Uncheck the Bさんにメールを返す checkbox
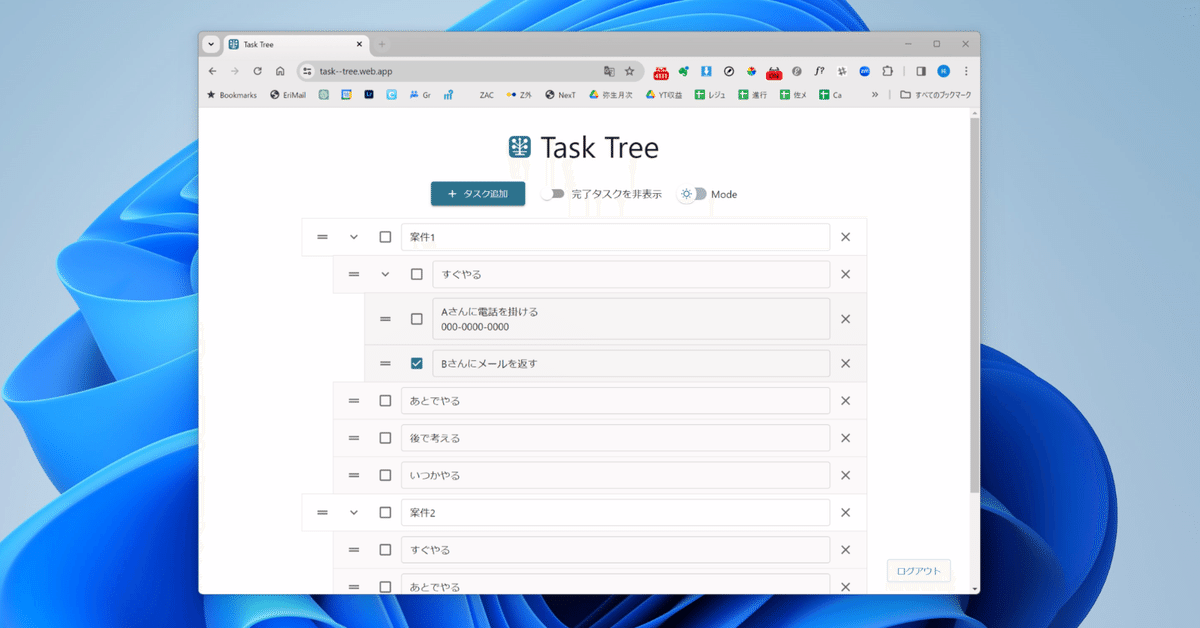This screenshot has width=1200, height=628. pos(416,363)
